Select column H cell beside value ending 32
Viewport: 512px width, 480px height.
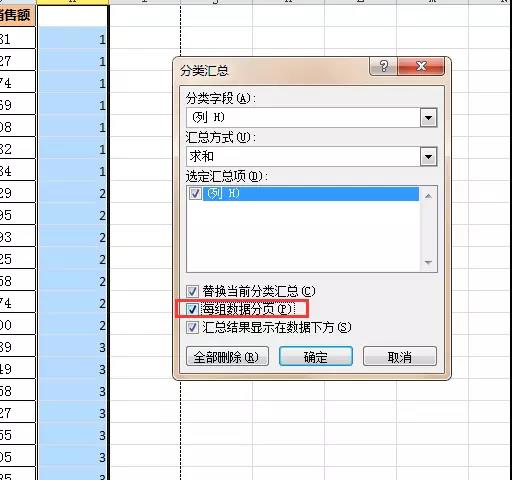(x=73, y=148)
